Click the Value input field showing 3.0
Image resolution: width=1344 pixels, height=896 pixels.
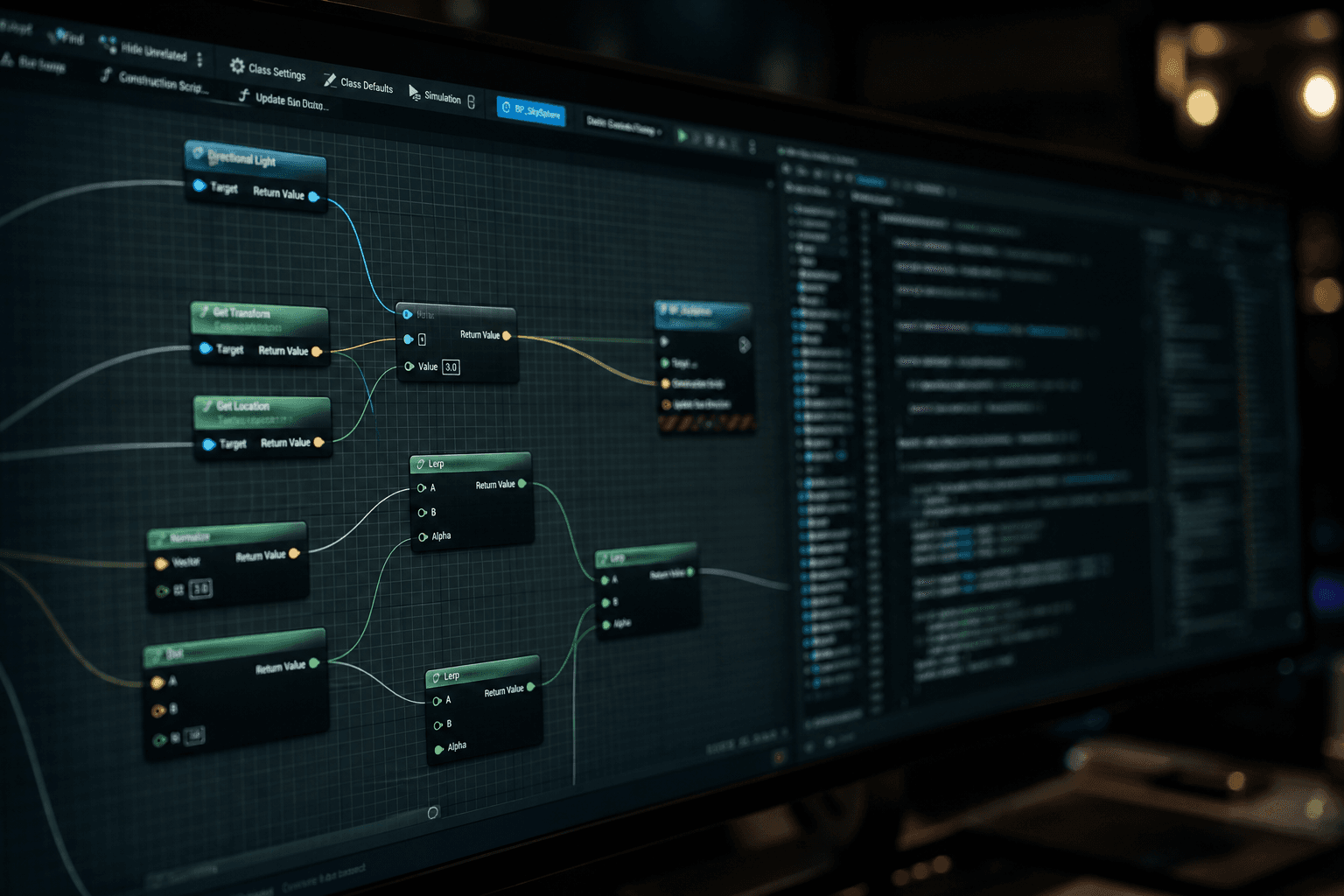(x=451, y=367)
